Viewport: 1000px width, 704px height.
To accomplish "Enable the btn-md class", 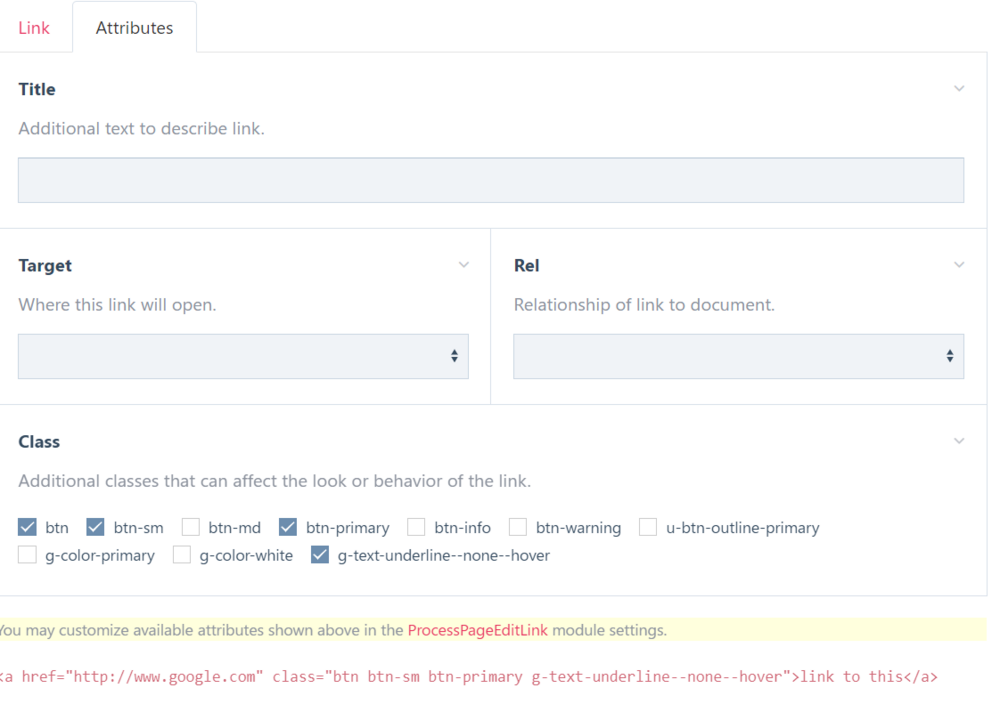I will [190, 527].
